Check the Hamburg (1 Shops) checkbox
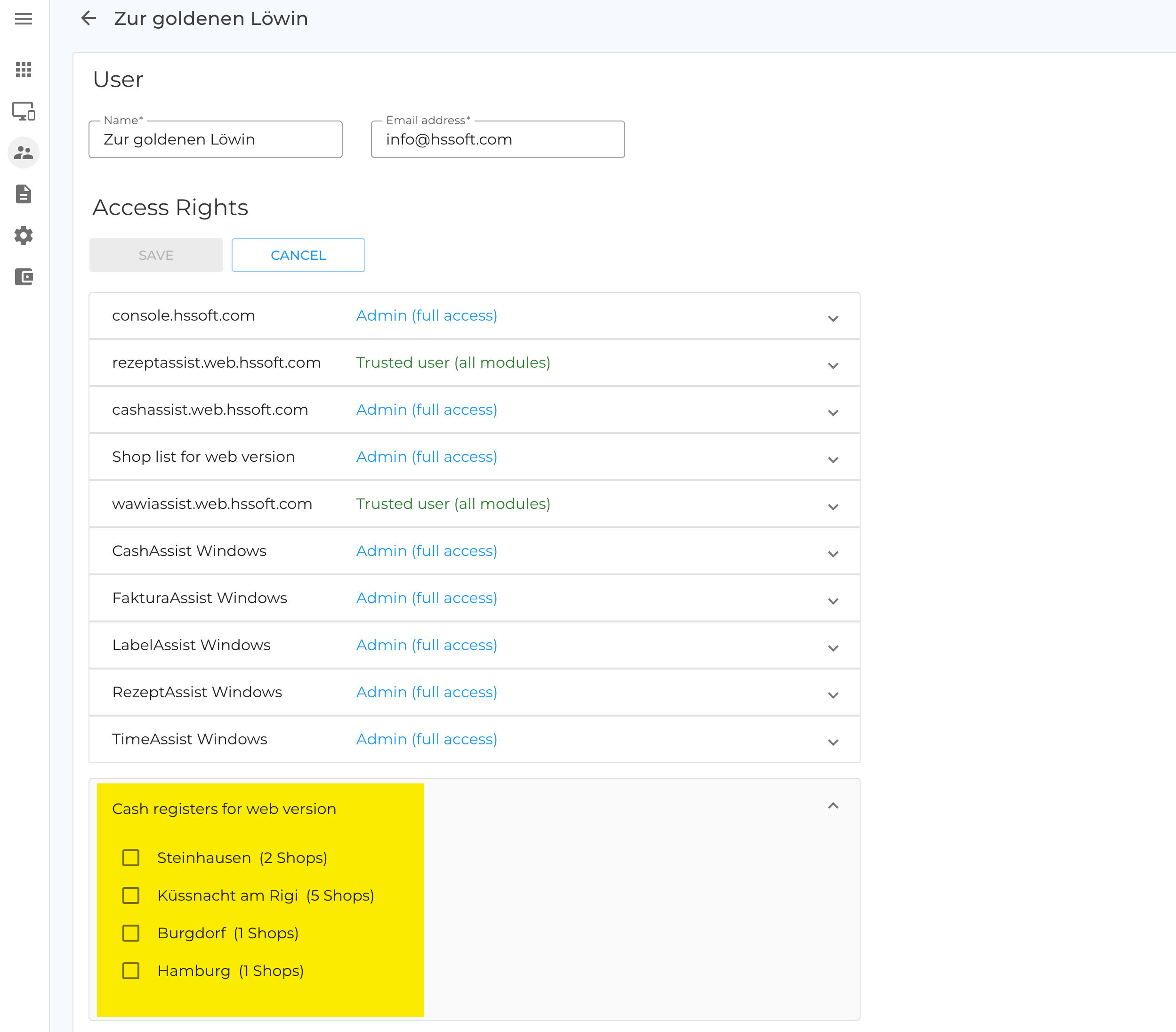This screenshot has height=1032, width=1176. click(131, 970)
